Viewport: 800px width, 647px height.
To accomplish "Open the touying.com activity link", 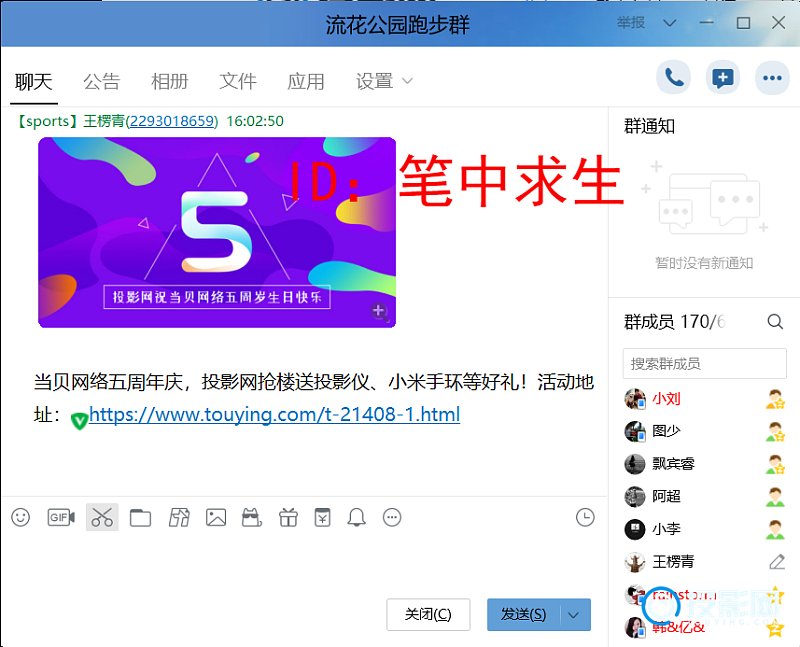I will 274,415.
